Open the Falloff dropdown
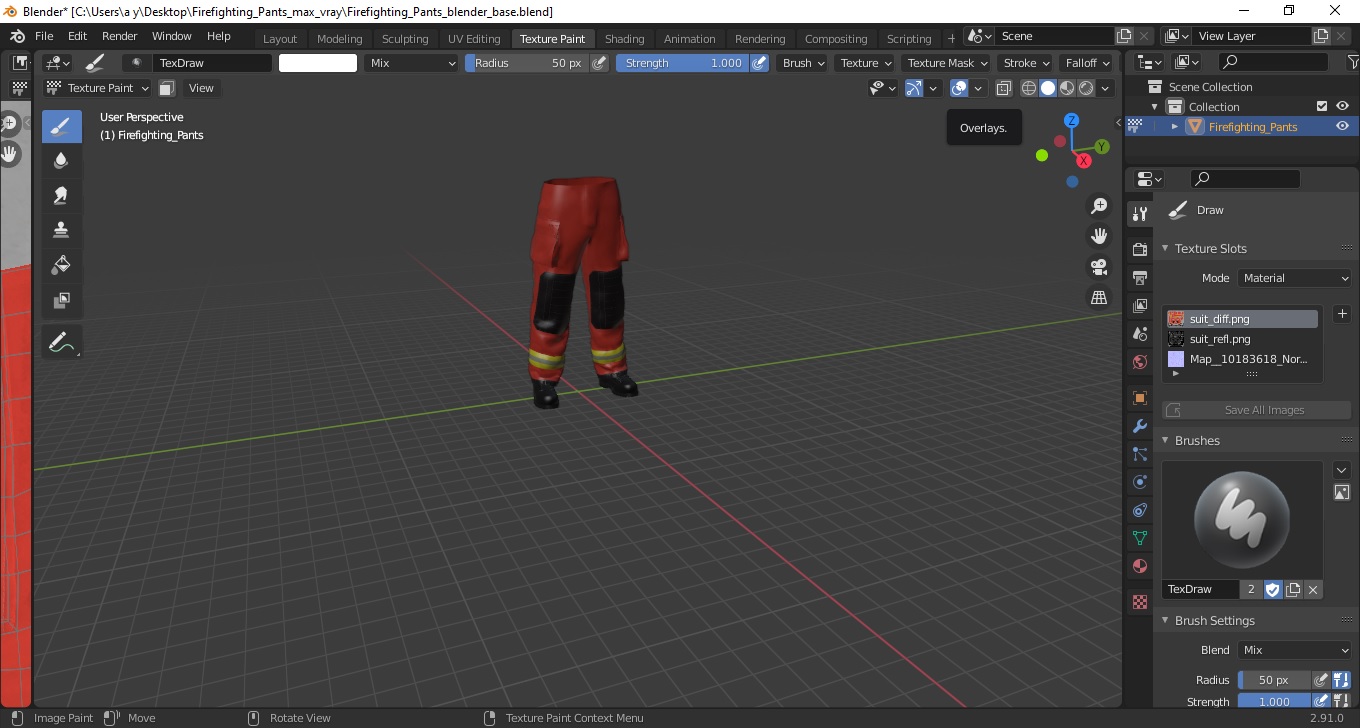Viewport: 1360px width, 728px height. pyautogui.click(x=1087, y=63)
